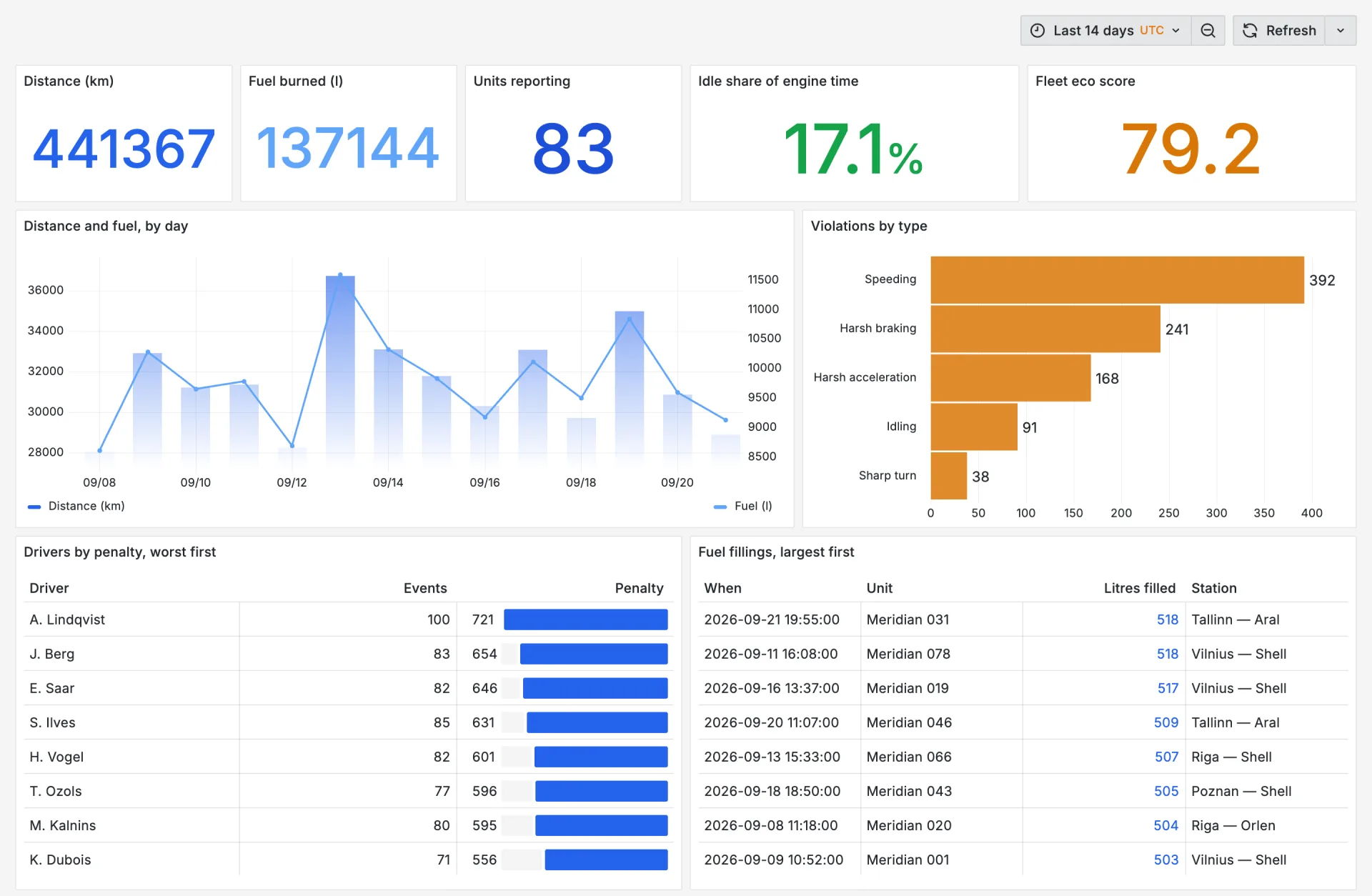
Task: Click the Poznan — Shell station cell
Action: pyautogui.click(x=1266, y=791)
